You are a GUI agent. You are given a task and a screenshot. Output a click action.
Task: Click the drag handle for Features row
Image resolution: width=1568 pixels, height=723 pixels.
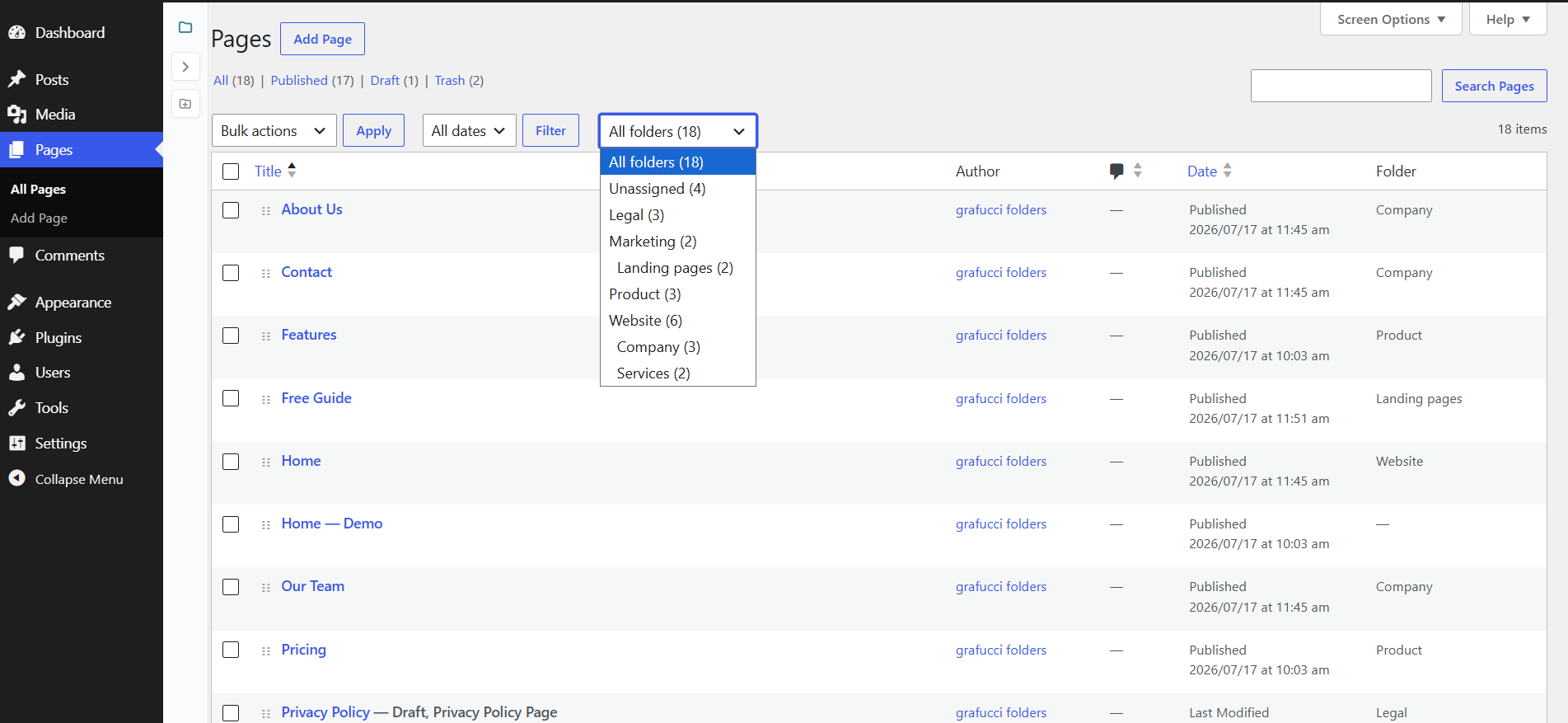(266, 336)
